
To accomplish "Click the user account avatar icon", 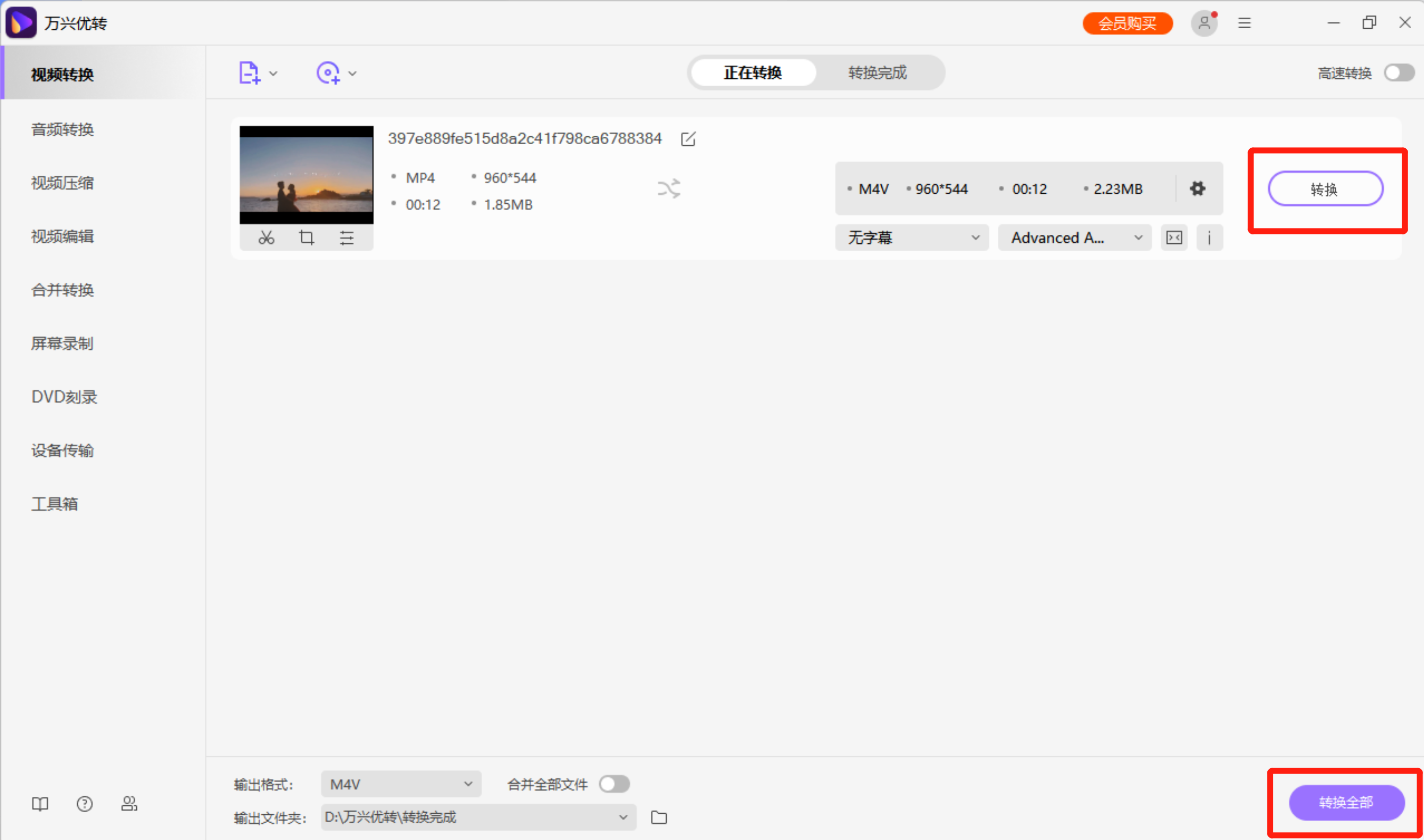I will point(1204,23).
